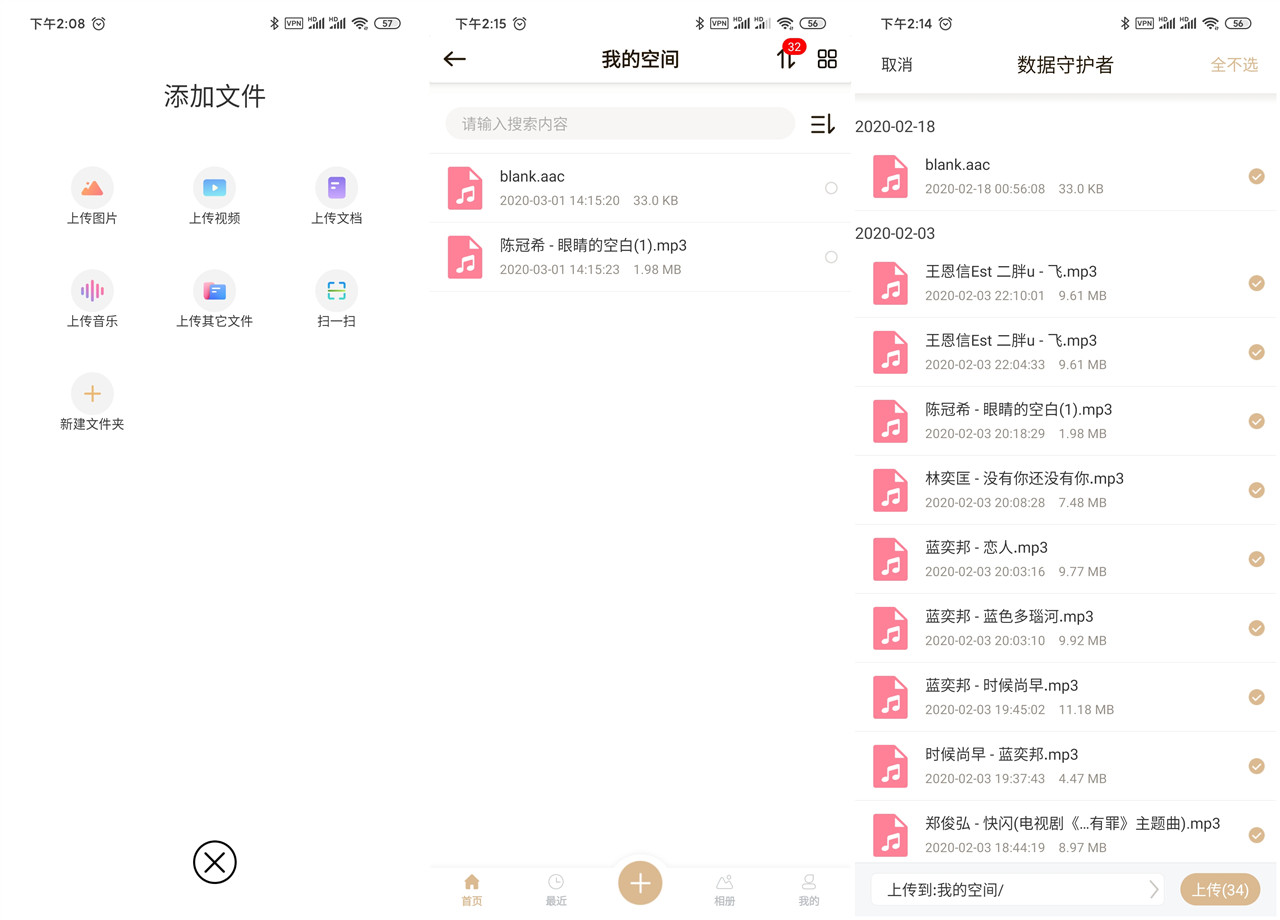Open transfer list icon with badge 32

tap(787, 59)
